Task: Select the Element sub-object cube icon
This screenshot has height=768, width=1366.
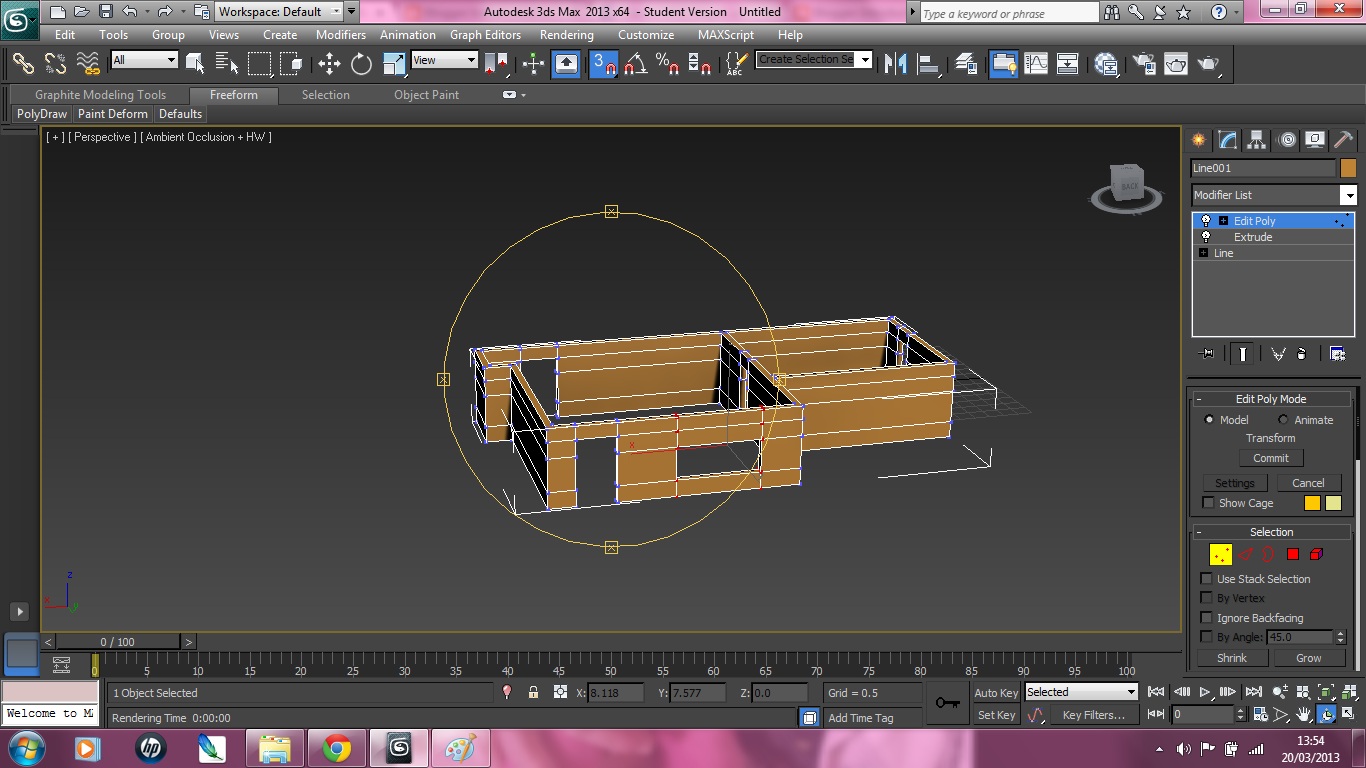Action: (1315, 554)
